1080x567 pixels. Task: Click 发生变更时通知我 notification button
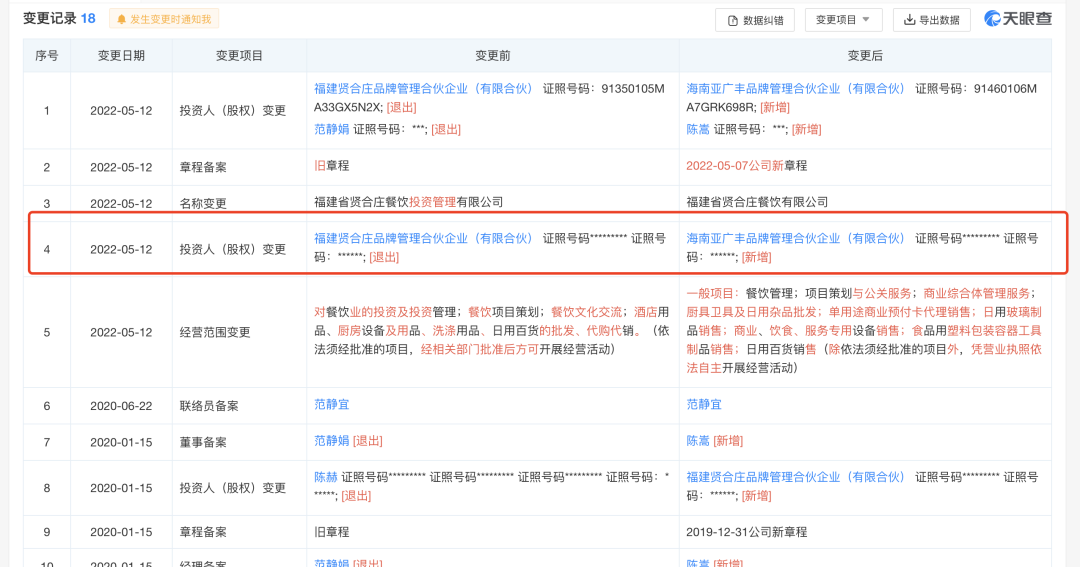tap(164, 19)
